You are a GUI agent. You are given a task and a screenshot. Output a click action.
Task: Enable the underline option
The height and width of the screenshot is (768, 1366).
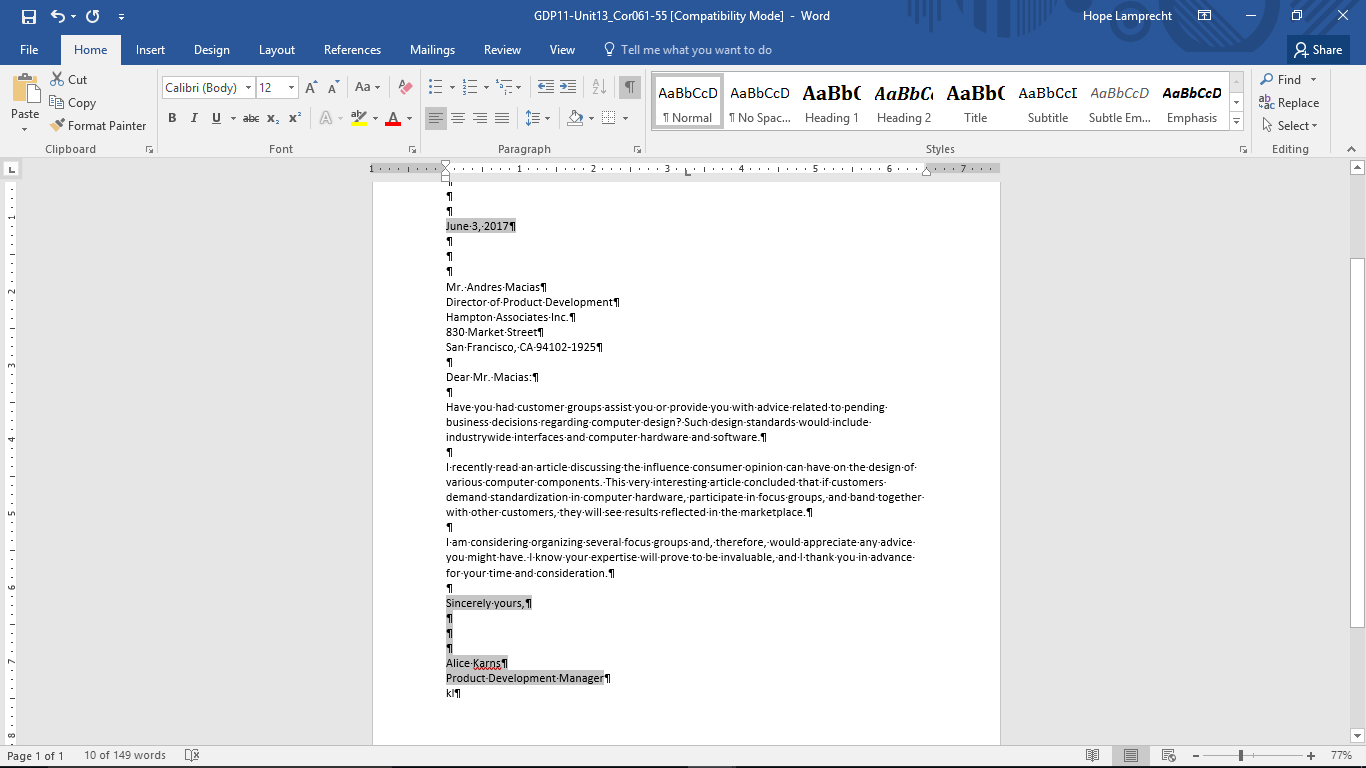tap(215, 118)
